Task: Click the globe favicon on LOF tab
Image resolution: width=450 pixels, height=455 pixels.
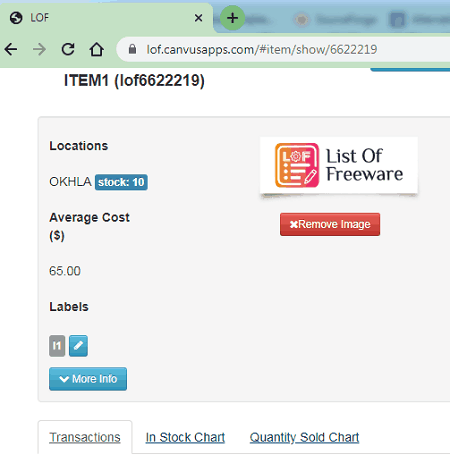Action: tap(16, 18)
